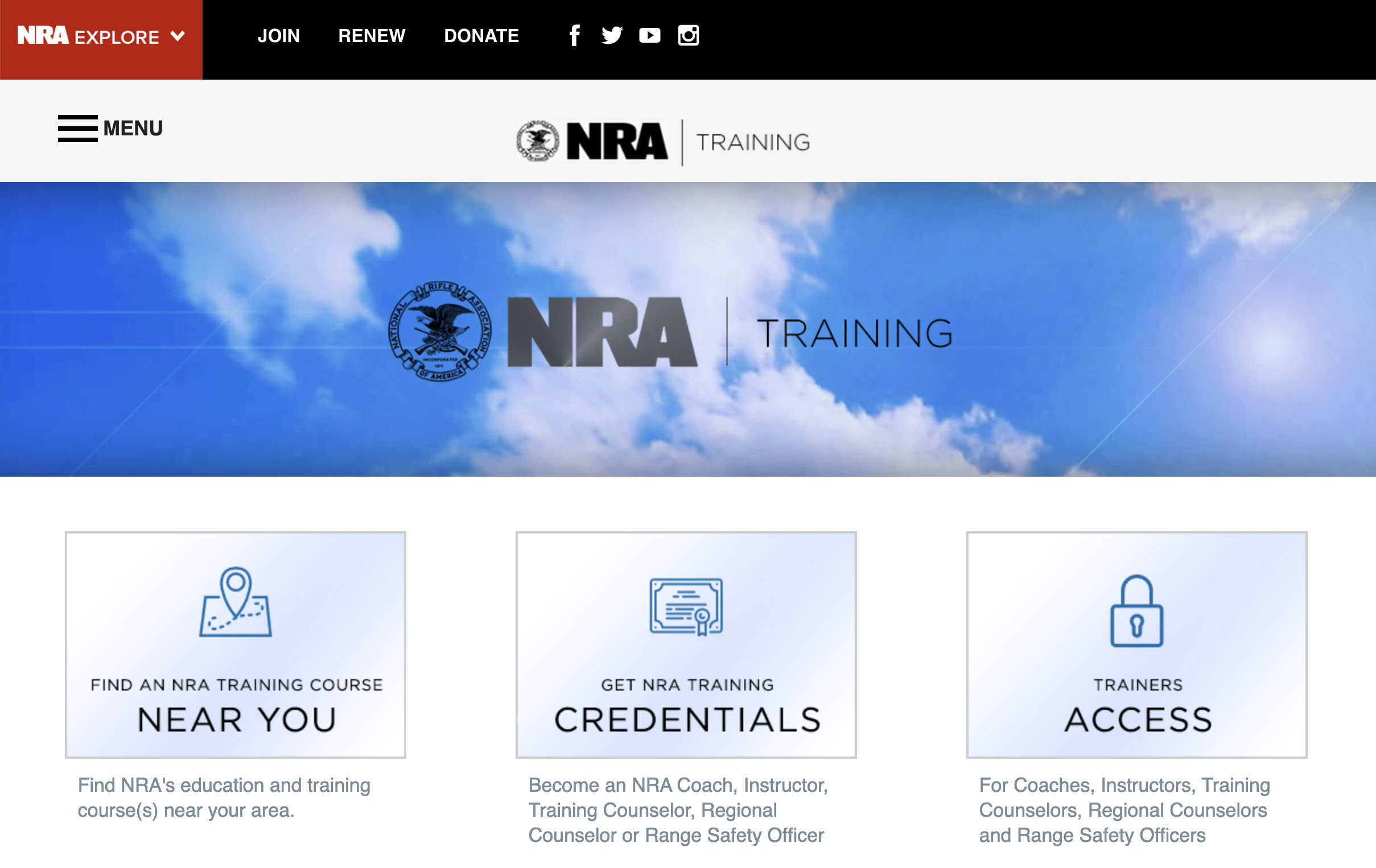Image resolution: width=1376 pixels, height=868 pixels.
Task: Open the hamburger MENU icon
Action: click(78, 128)
